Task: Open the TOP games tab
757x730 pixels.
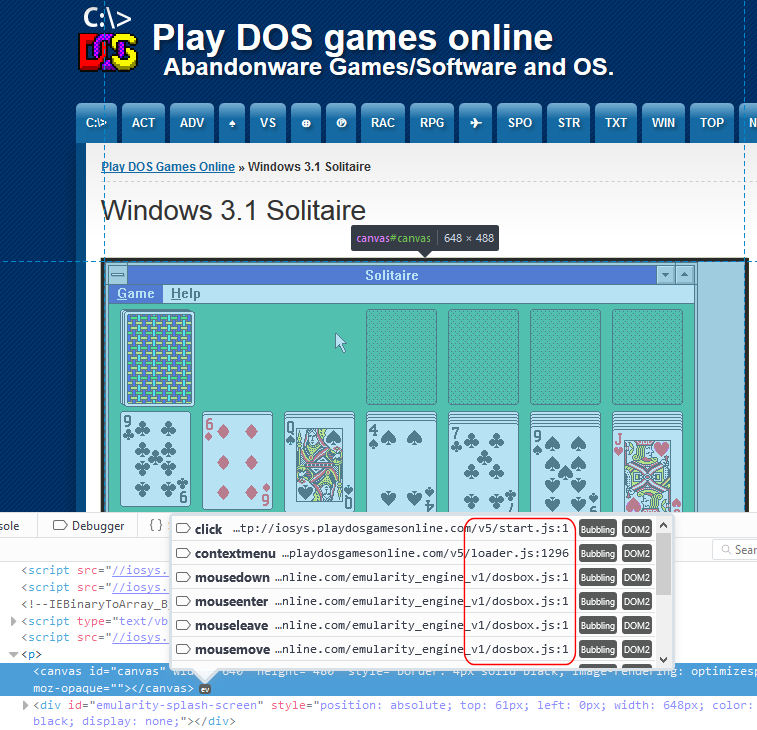Action: 712,123
